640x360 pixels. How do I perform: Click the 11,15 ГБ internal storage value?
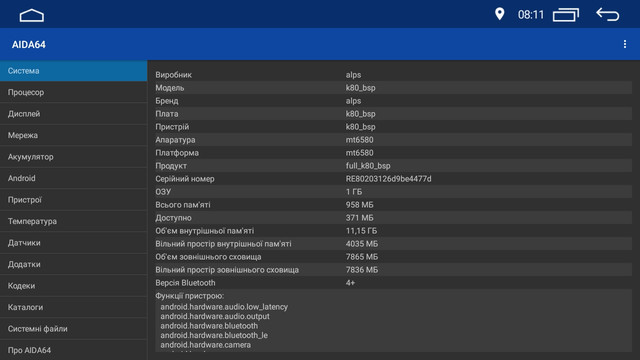[x=361, y=231]
